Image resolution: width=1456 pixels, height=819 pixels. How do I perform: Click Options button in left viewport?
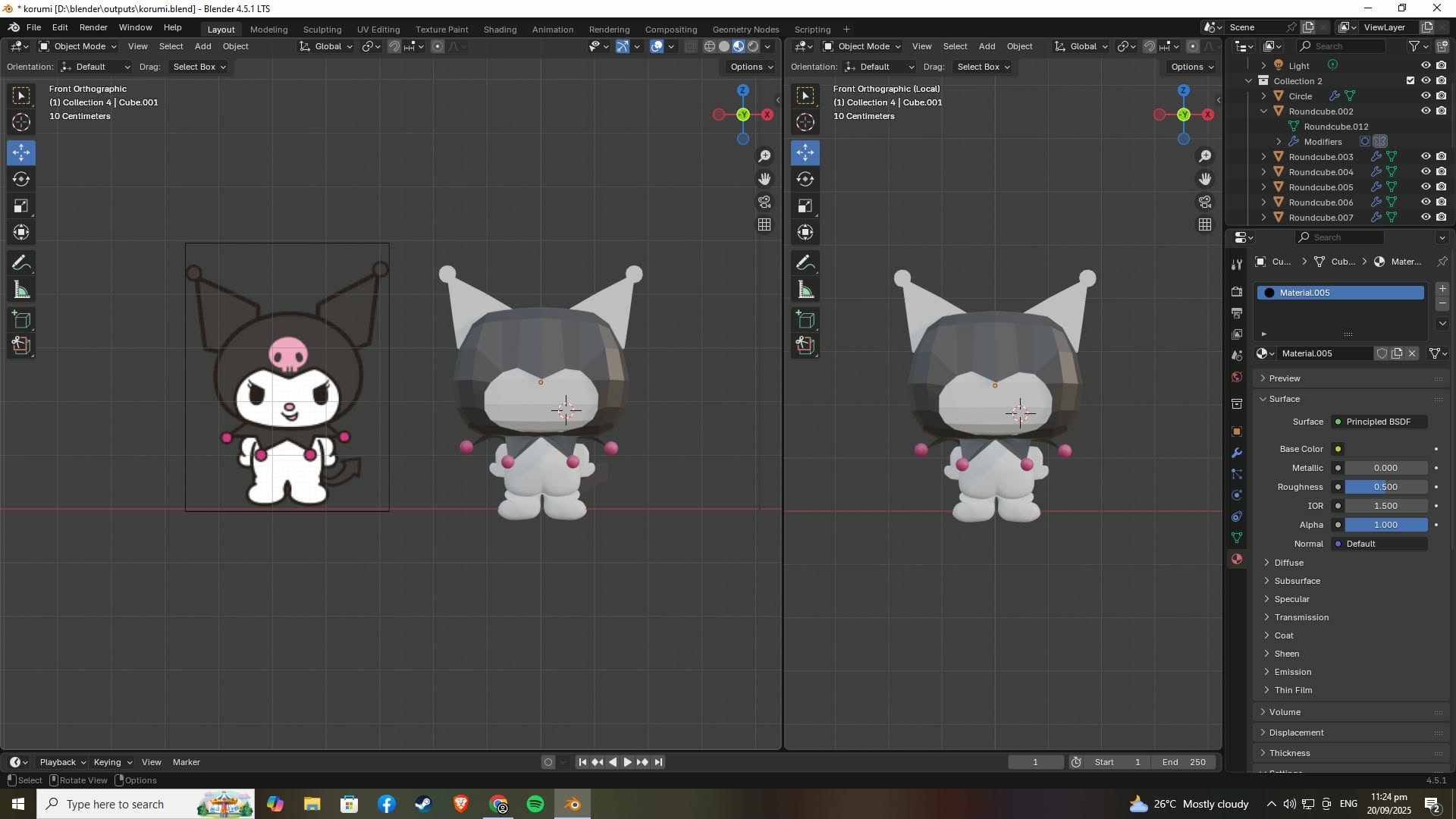click(x=751, y=67)
